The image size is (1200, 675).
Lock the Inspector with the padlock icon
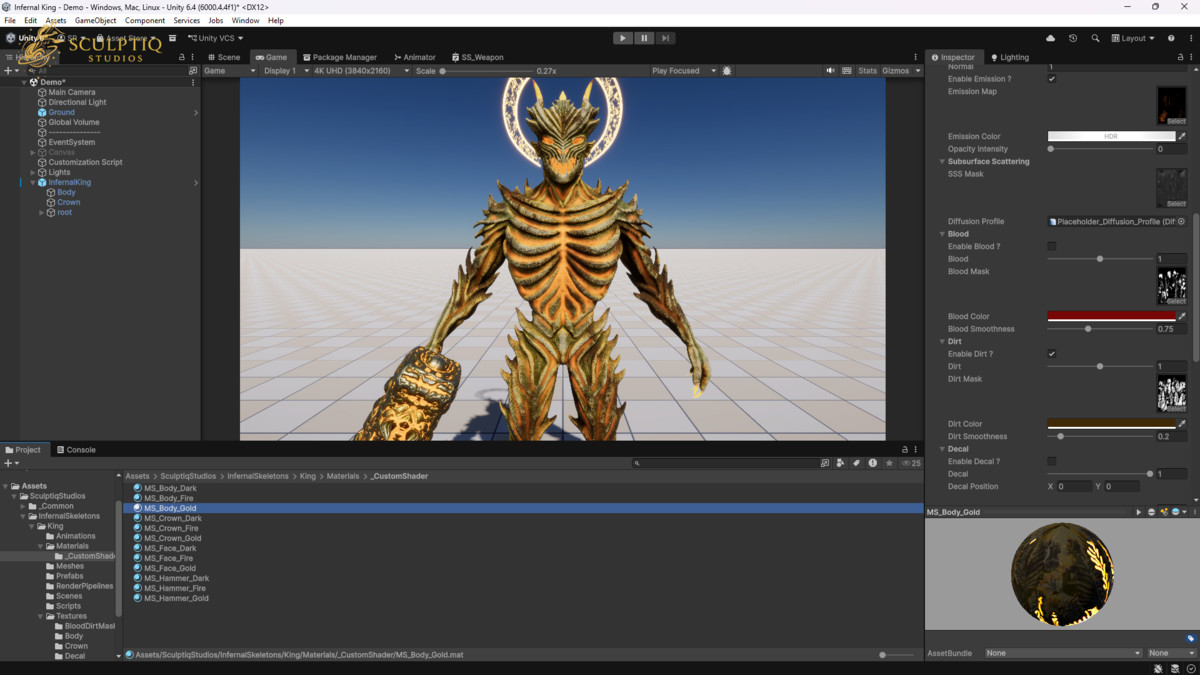click(1181, 57)
